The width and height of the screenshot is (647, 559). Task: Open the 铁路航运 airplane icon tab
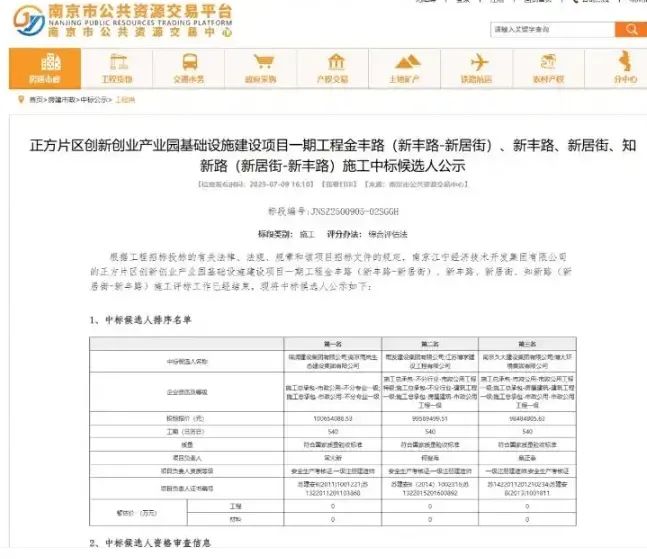[477, 68]
